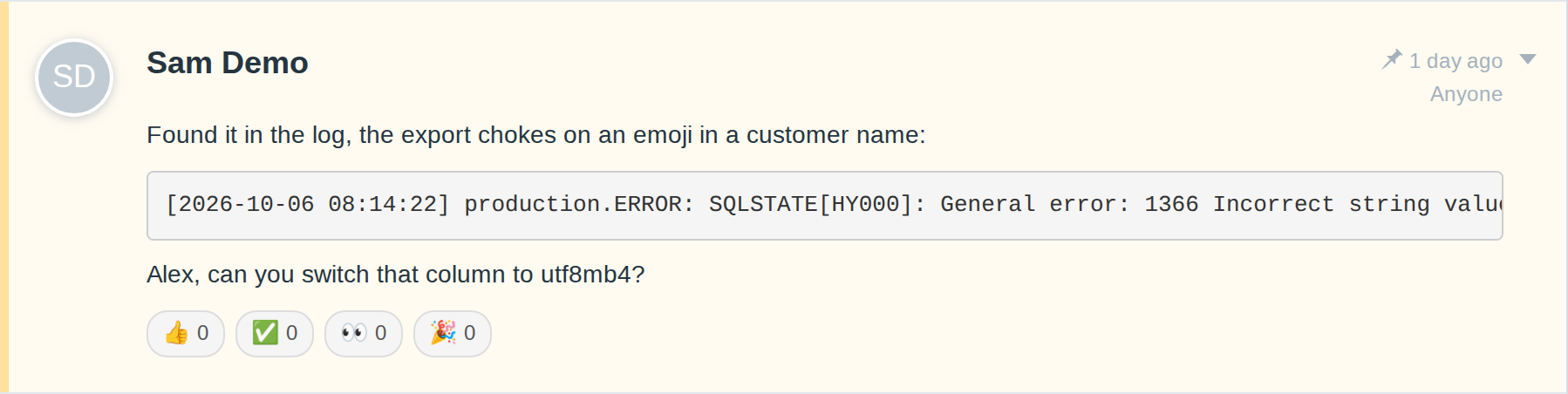React with the eyes emoji
This screenshot has width=1568, height=394.
pyautogui.click(x=364, y=334)
